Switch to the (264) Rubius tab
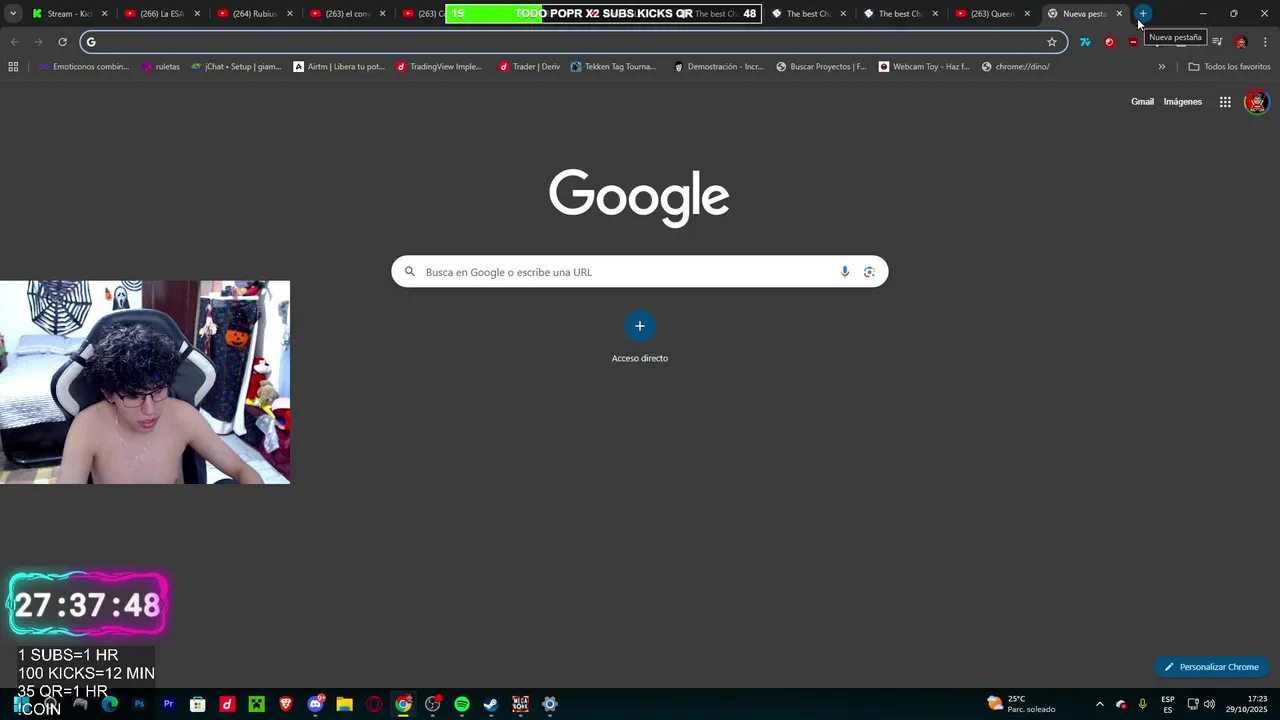The height and width of the screenshot is (720, 1280). pos(255,14)
